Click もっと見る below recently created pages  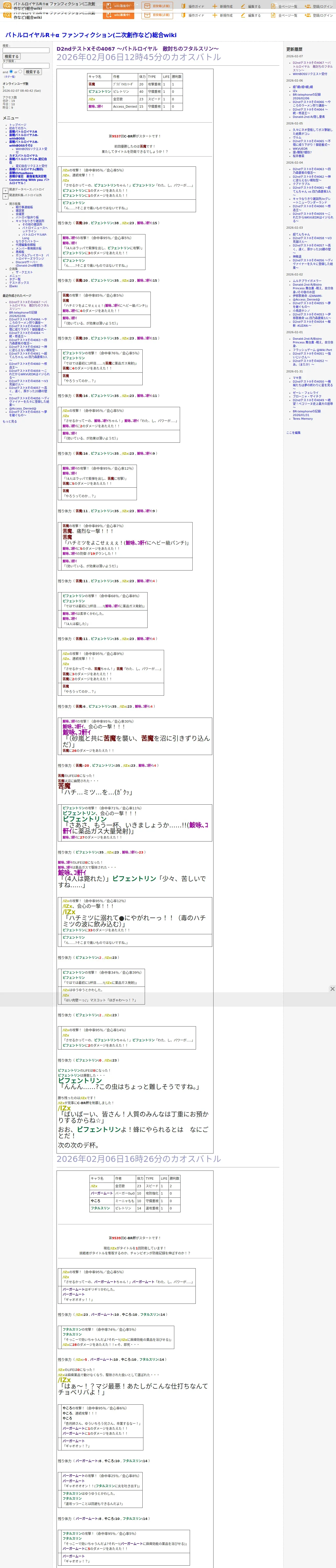coord(10,421)
